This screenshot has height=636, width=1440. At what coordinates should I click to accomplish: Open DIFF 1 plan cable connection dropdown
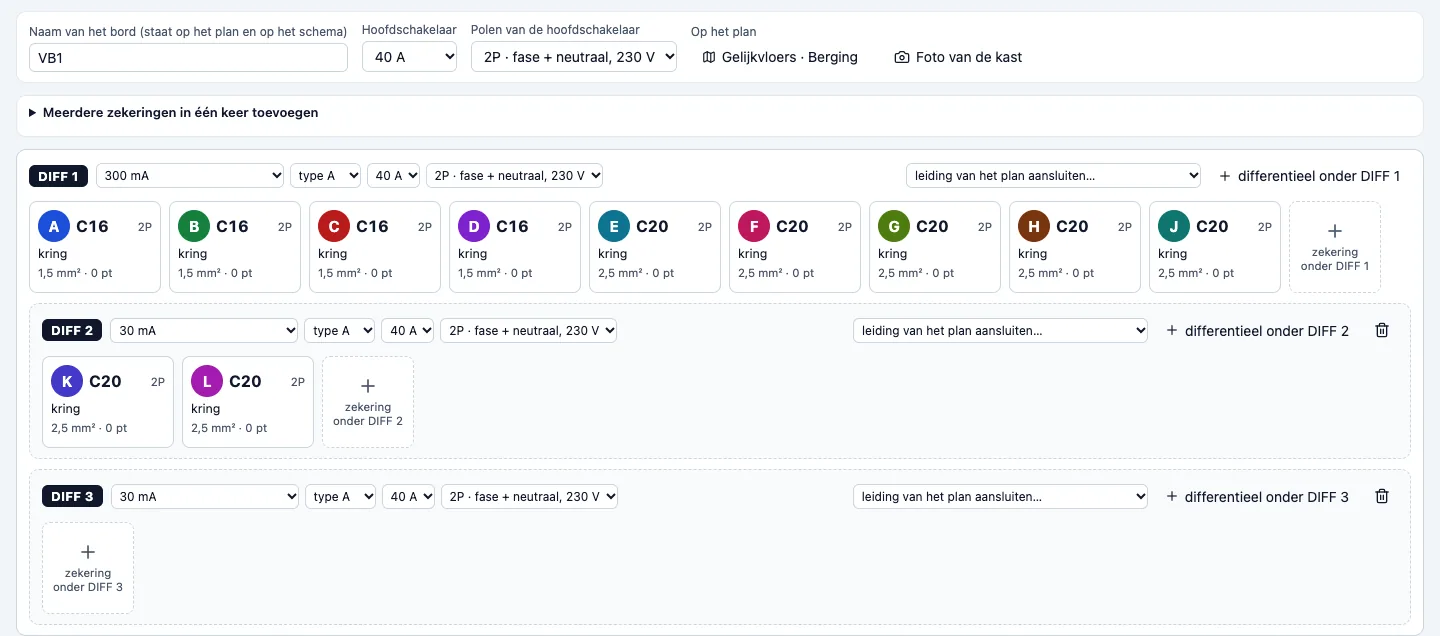pos(1053,176)
